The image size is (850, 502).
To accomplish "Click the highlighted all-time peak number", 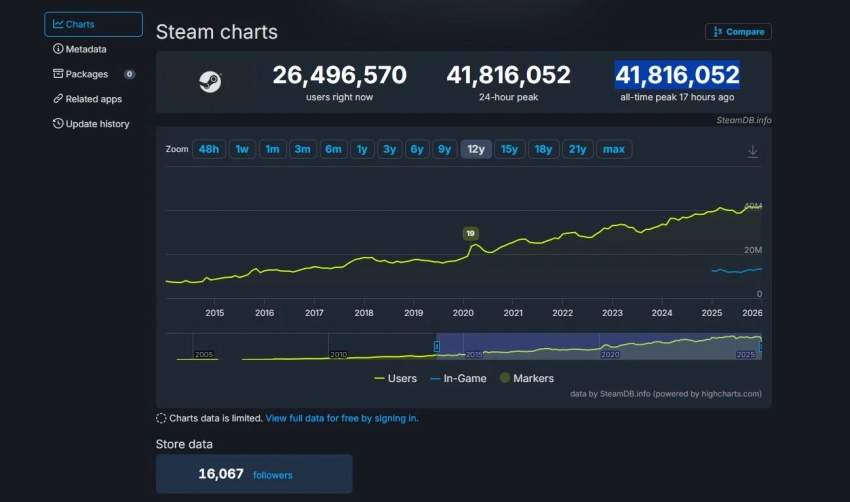I will [677, 75].
